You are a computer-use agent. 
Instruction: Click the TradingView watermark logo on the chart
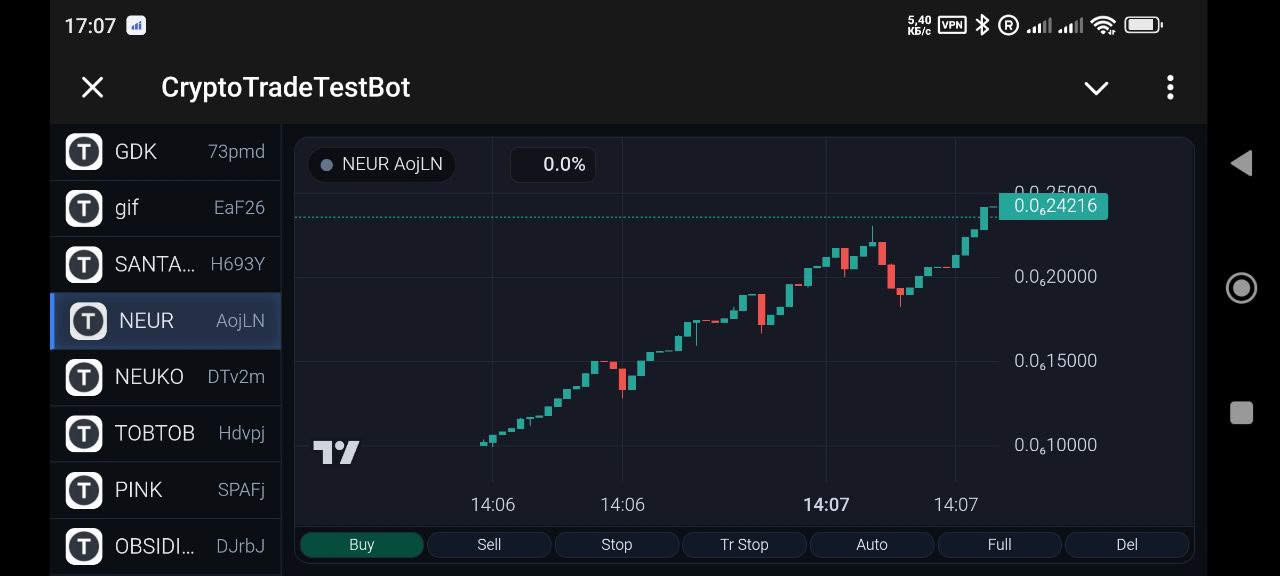click(336, 452)
